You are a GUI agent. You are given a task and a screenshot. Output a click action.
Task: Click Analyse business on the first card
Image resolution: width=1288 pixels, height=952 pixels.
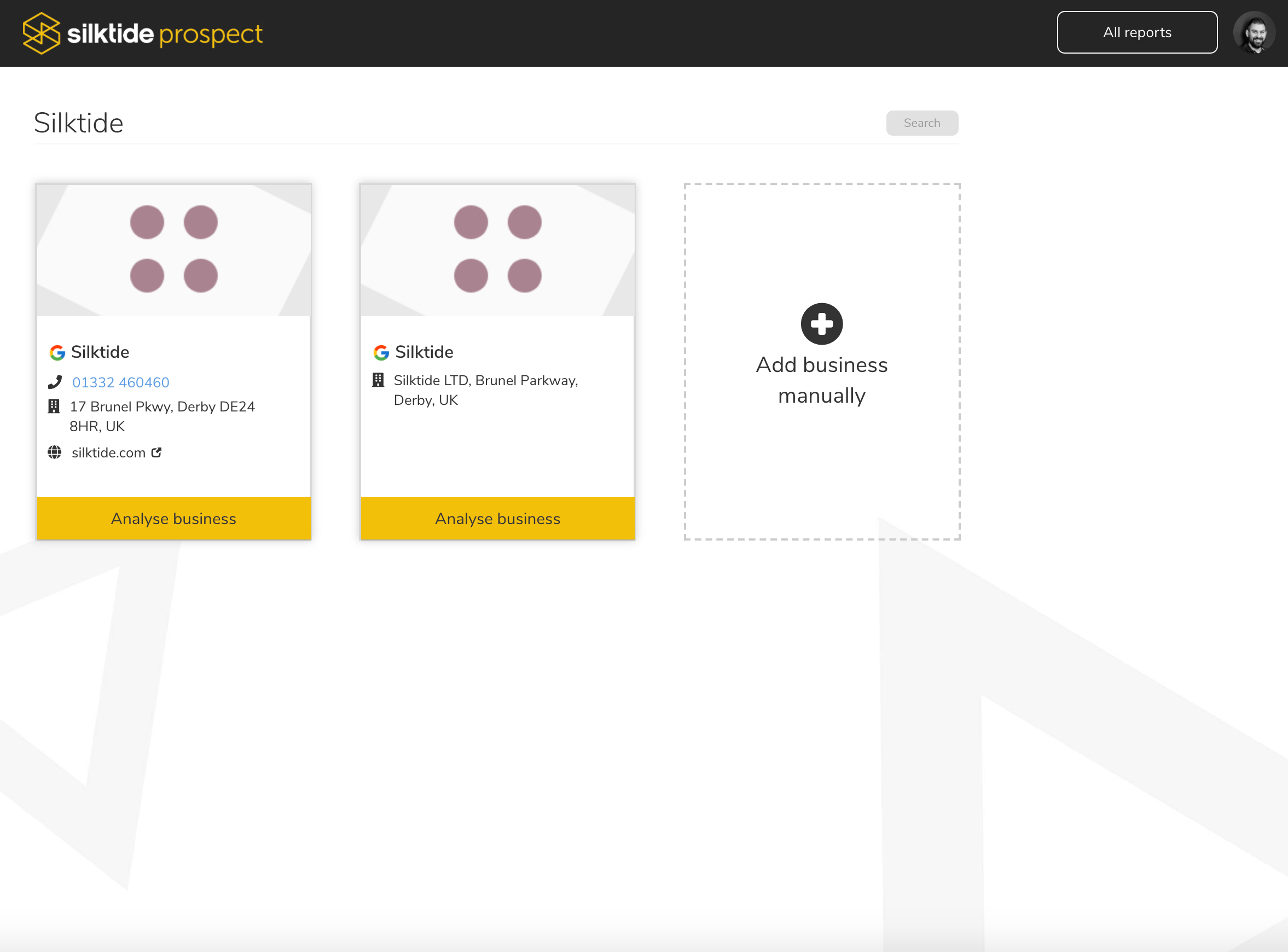pos(173,518)
